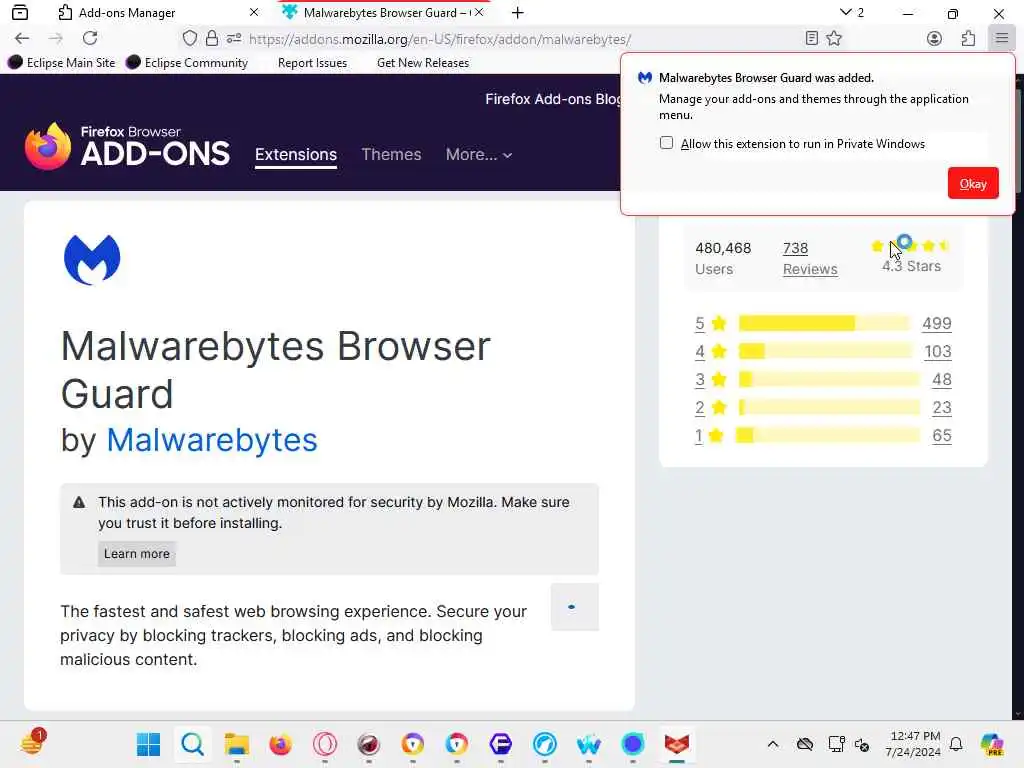Open Eclipse Main Site bookmark
Screen dimensions: 1024x768
pos(61,63)
